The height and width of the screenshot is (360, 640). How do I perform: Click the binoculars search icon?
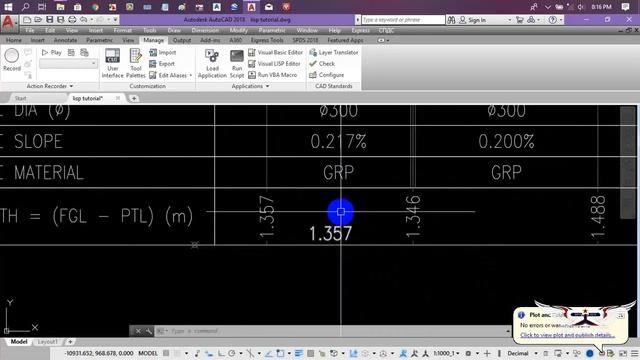coord(451,20)
